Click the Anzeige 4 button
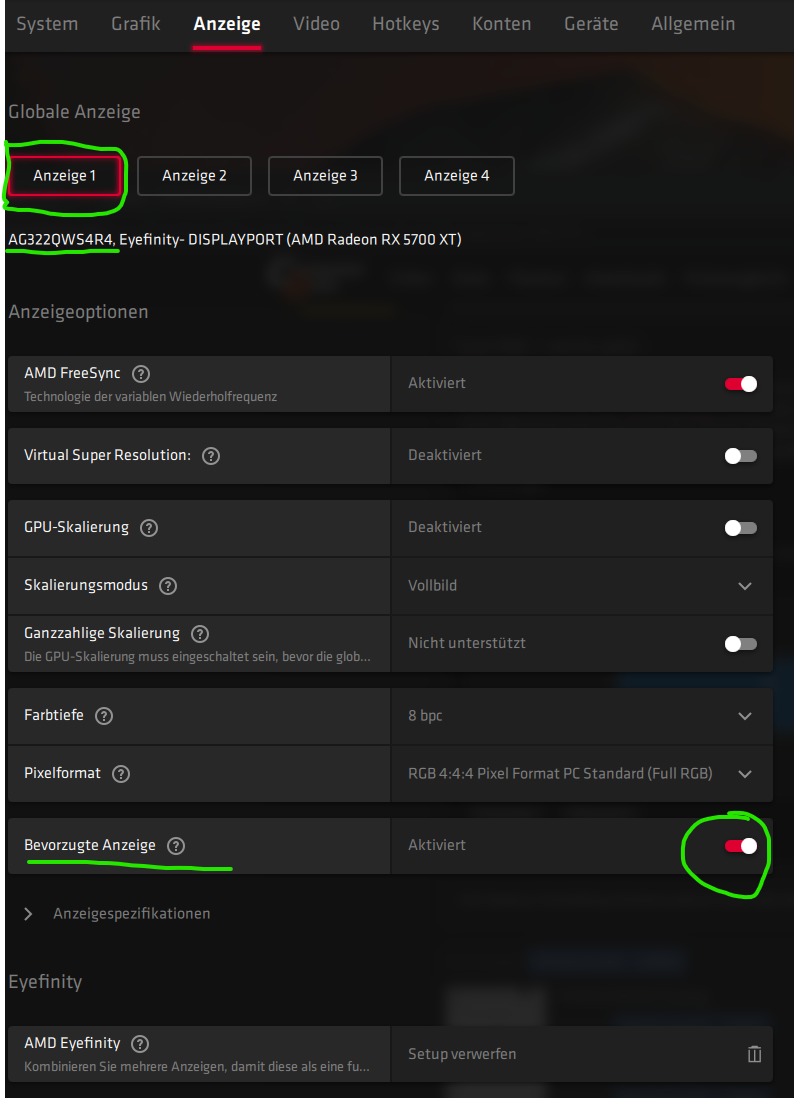The height and width of the screenshot is (1098, 794). click(457, 176)
